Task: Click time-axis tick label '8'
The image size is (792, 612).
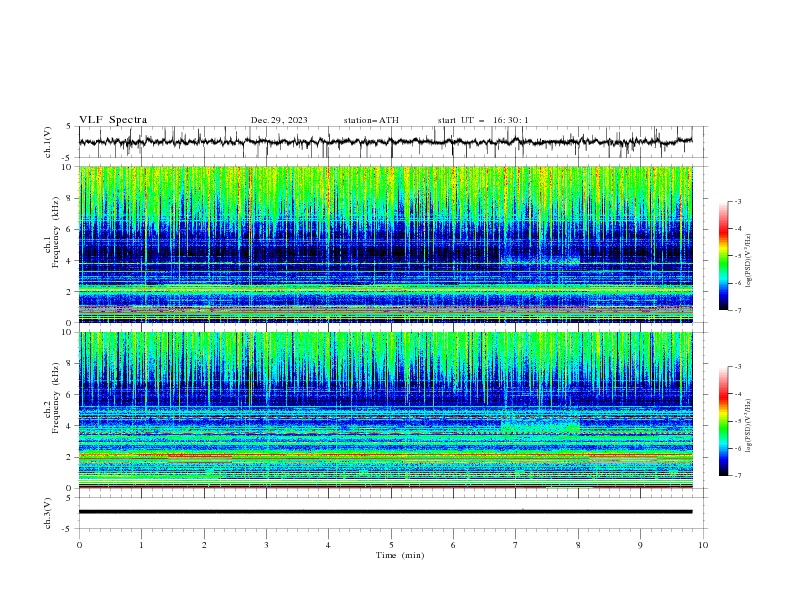Action: coord(578,545)
